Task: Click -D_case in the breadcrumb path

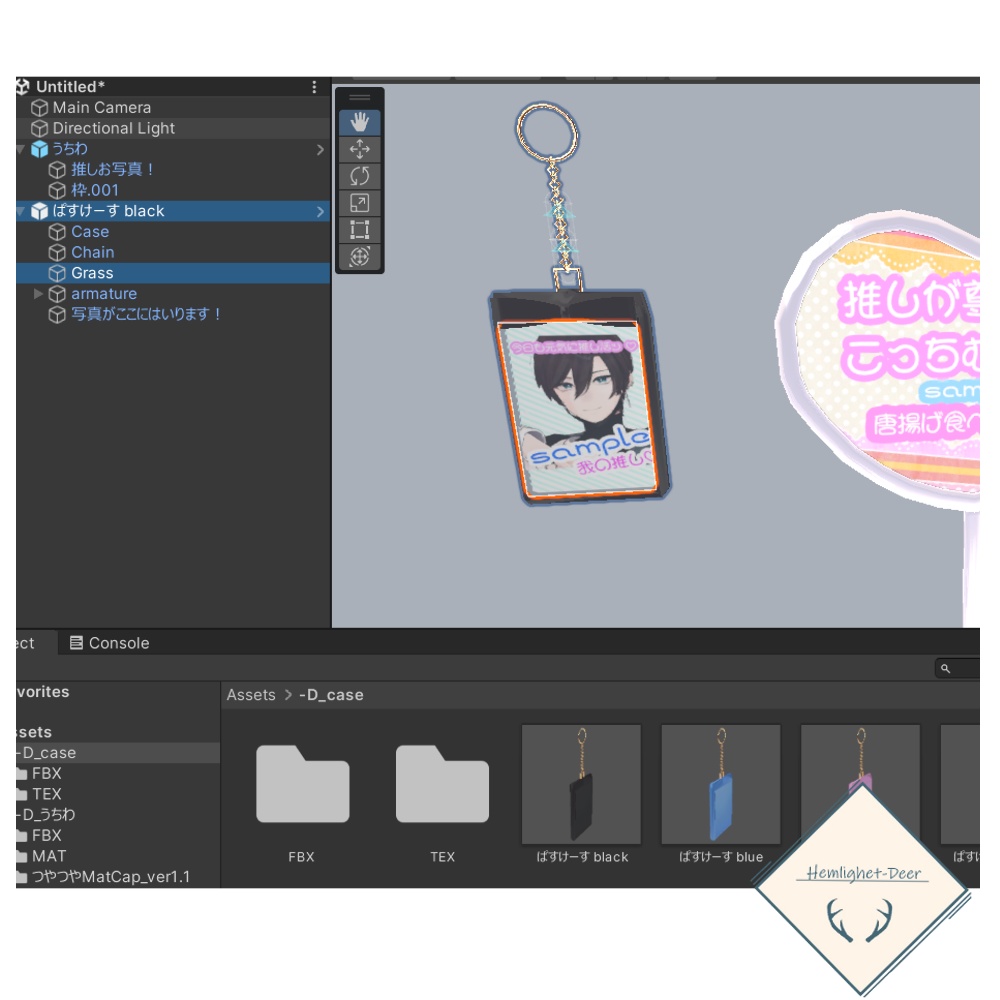Action: (331, 695)
